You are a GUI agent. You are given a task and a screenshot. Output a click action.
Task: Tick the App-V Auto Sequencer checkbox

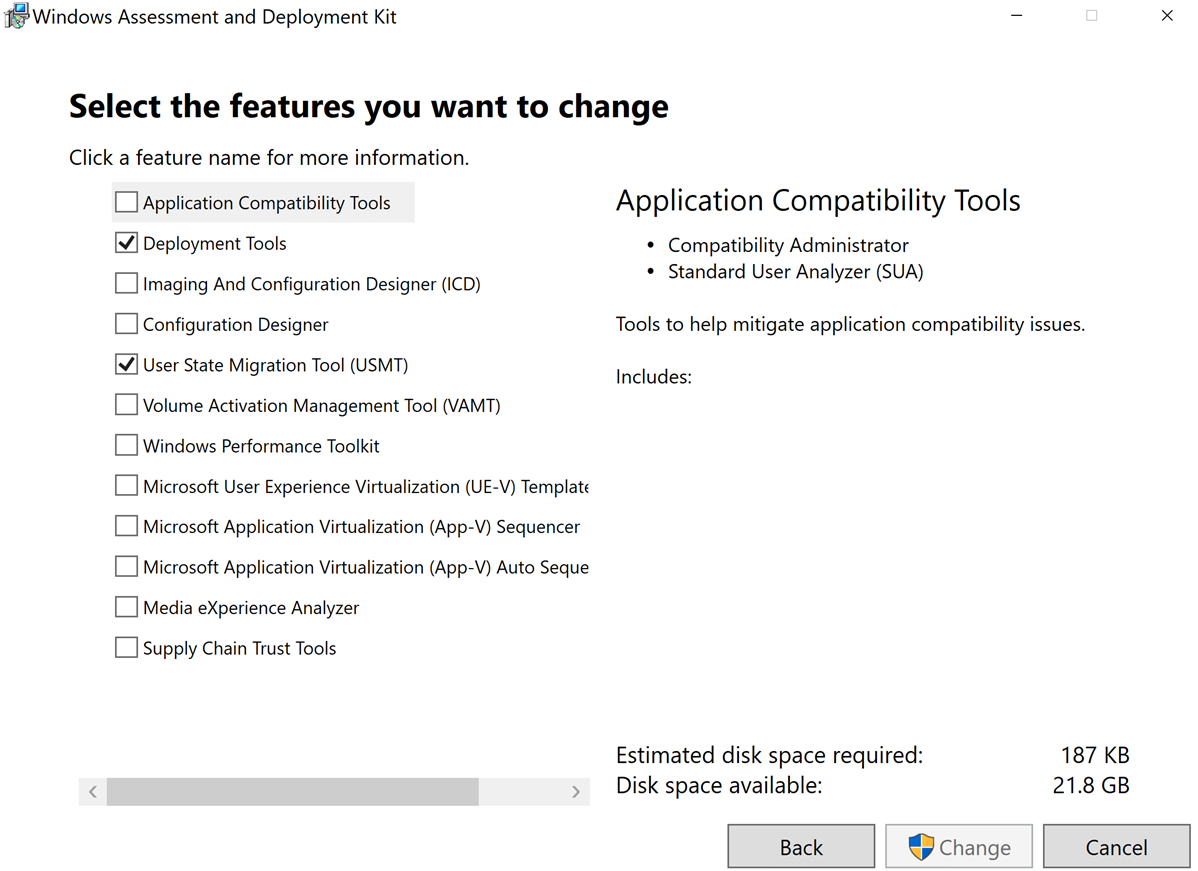126,567
